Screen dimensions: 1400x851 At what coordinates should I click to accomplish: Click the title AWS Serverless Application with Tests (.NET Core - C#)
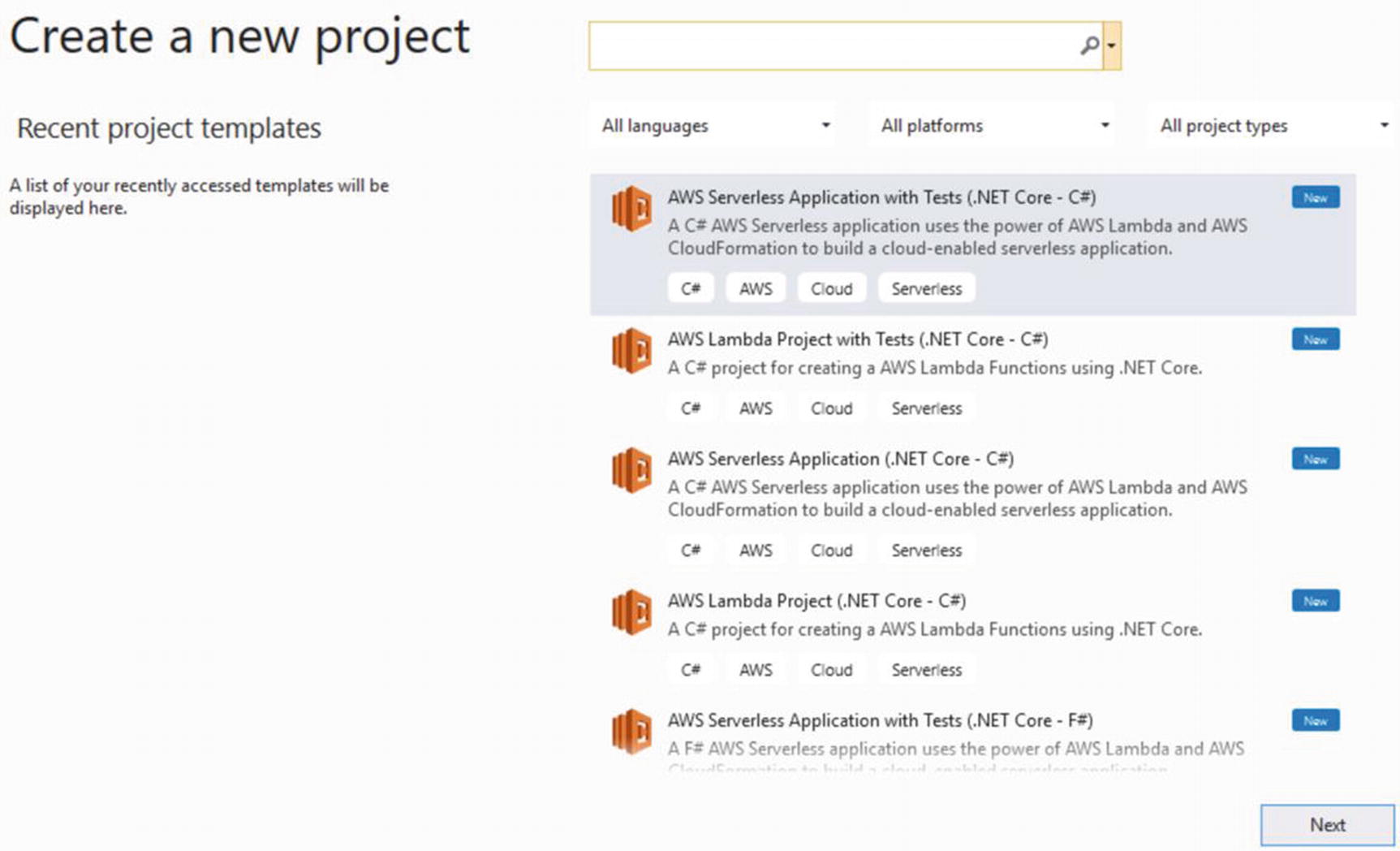click(881, 197)
